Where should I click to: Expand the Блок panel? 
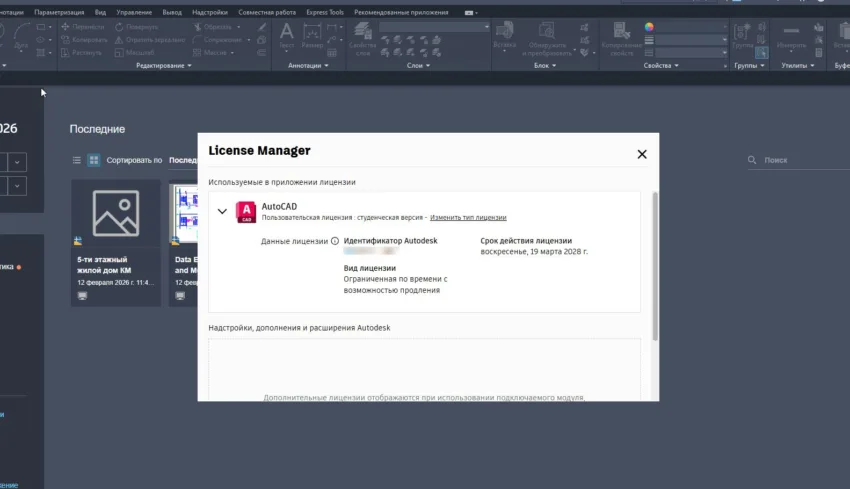tap(545, 66)
